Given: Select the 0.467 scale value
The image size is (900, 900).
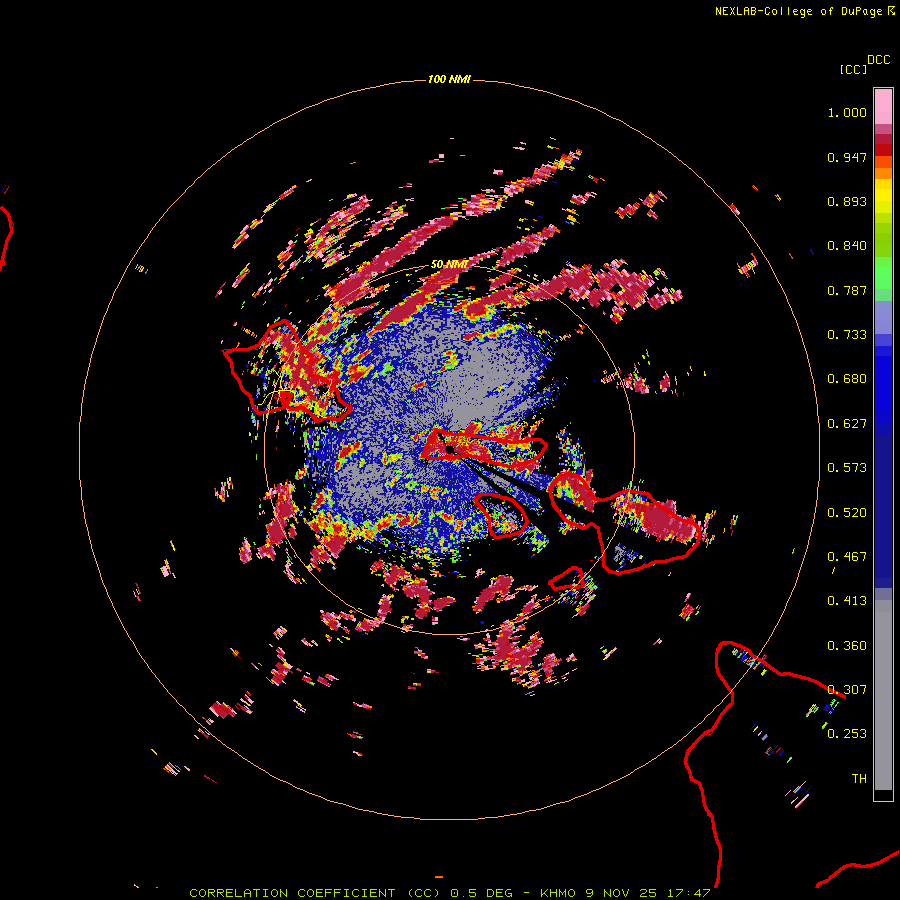Looking at the screenshot, I should (847, 557).
